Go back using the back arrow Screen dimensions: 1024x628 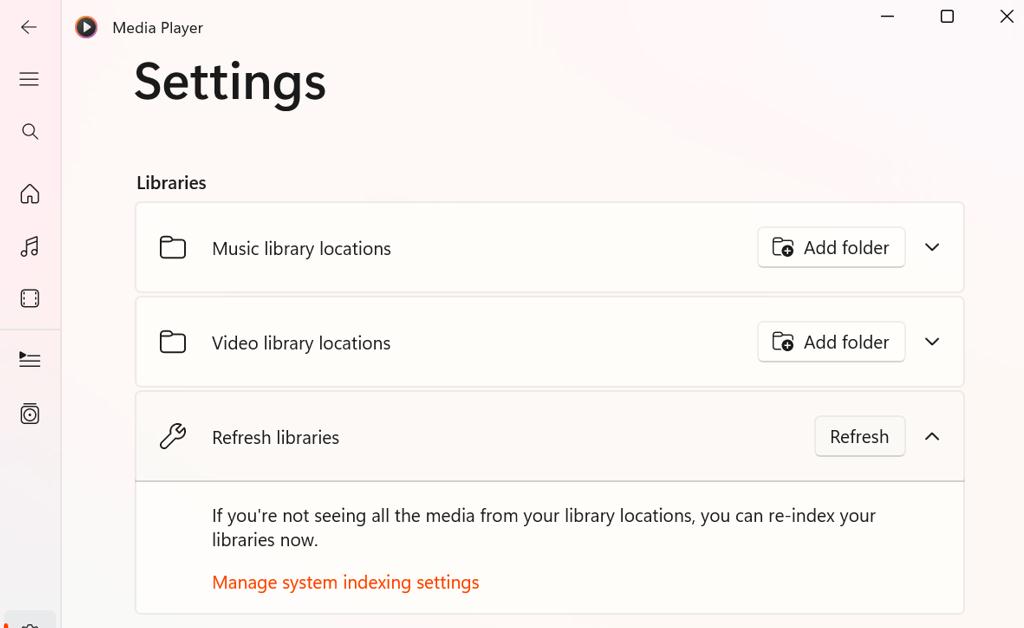[29, 27]
